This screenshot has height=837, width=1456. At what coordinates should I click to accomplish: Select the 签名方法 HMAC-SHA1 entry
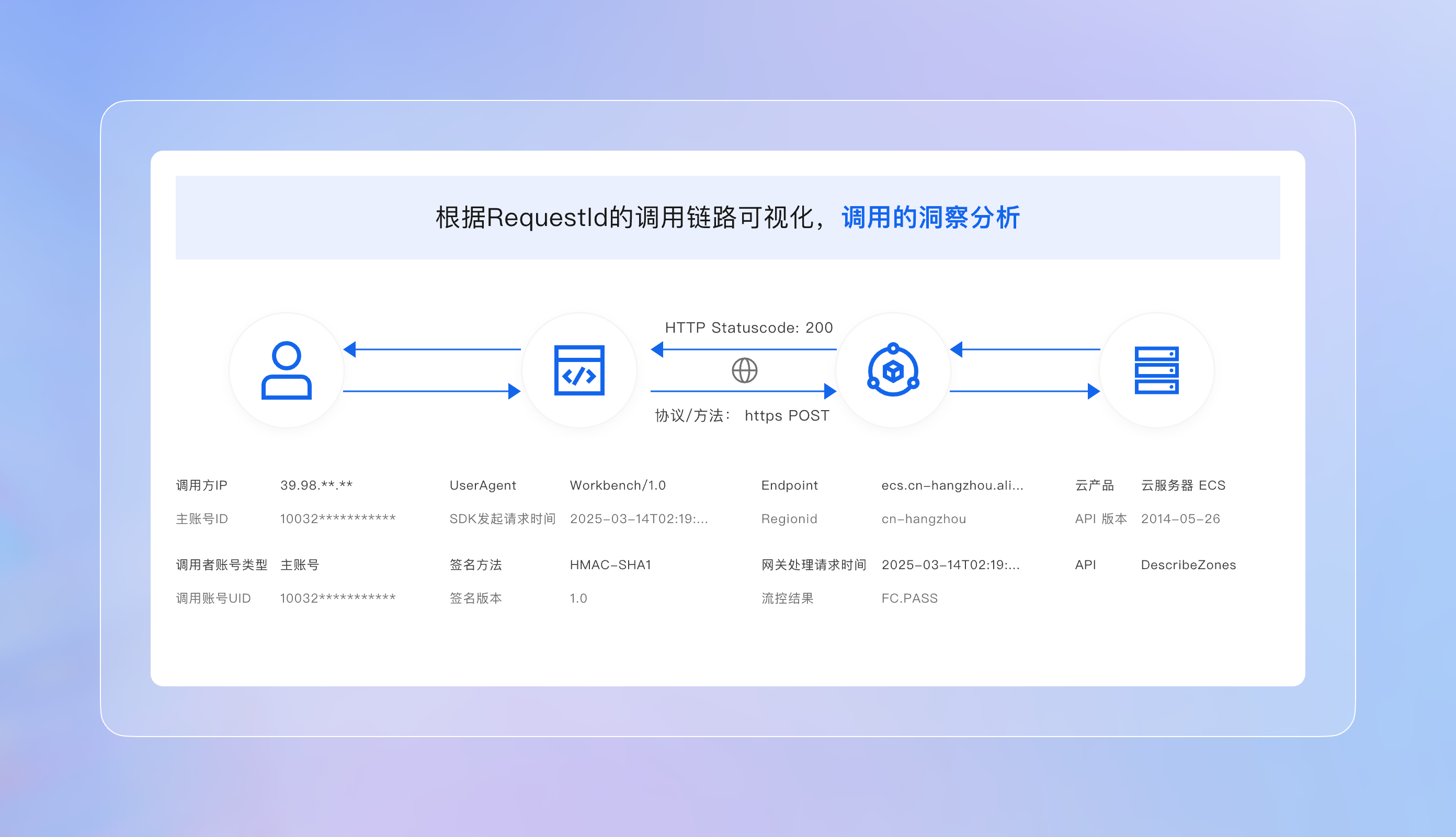pos(610,564)
